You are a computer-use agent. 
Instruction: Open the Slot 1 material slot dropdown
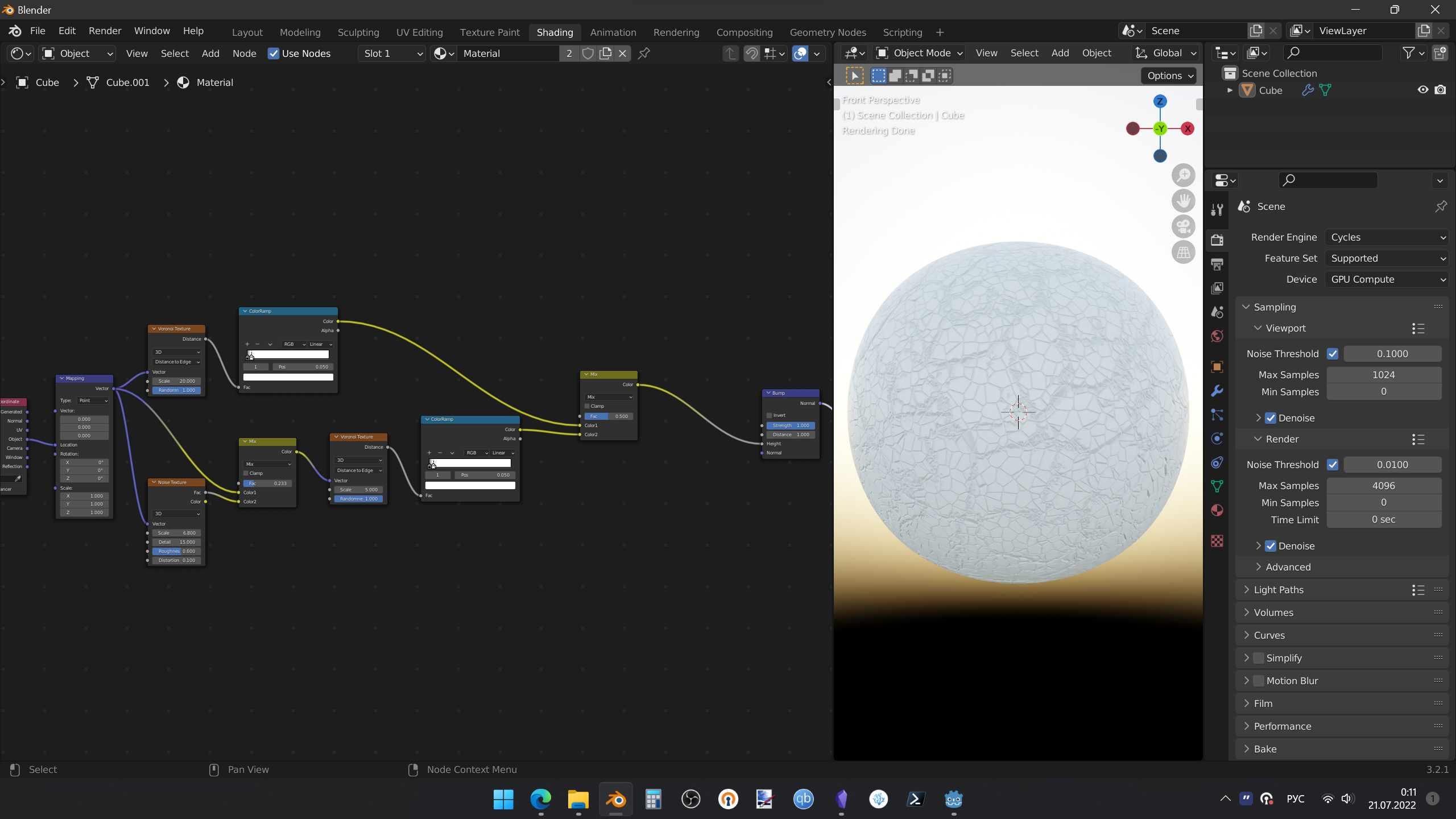[392, 53]
